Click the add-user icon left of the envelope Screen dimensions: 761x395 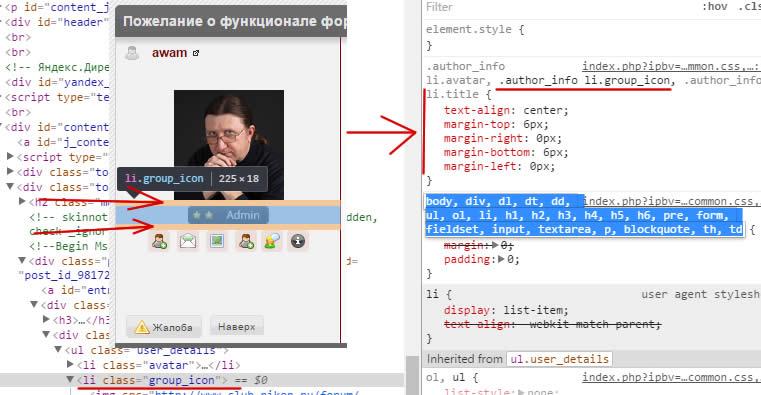pos(159,241)
